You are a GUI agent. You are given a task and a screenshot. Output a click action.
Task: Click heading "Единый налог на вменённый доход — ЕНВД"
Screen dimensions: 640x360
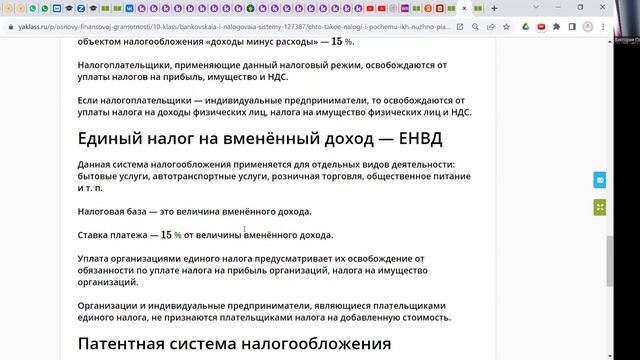(x=260, y=139)
